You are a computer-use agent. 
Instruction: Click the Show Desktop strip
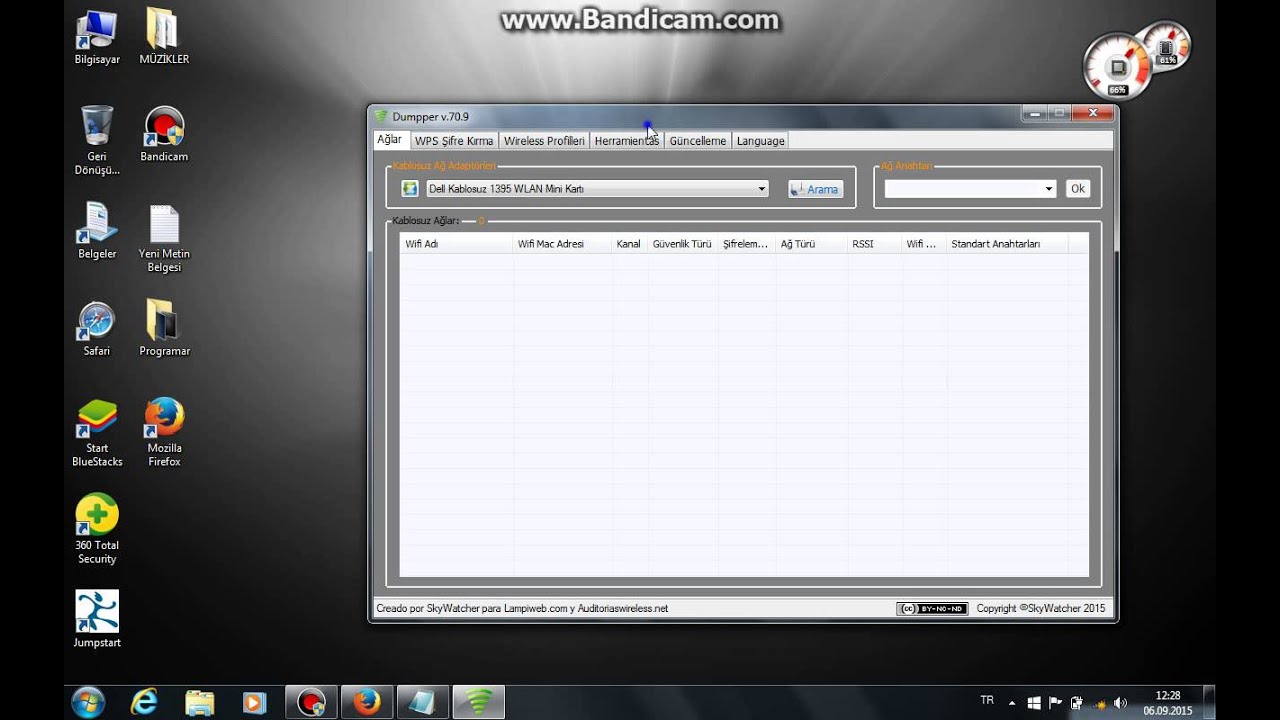coord(1209,702)
